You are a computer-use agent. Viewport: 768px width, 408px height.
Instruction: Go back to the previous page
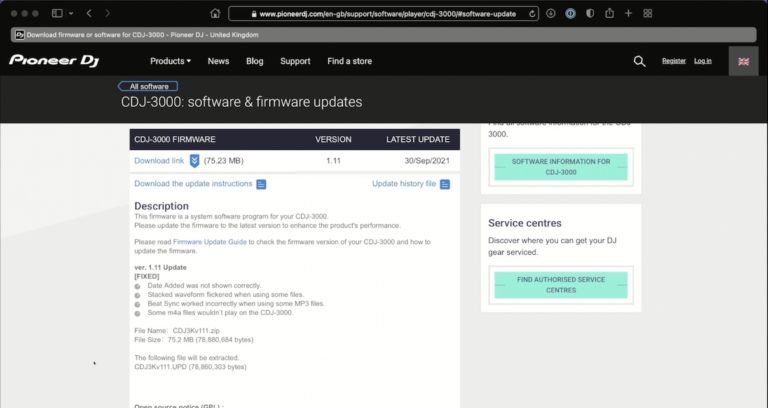pyautogui.click(x=89, y=14)
